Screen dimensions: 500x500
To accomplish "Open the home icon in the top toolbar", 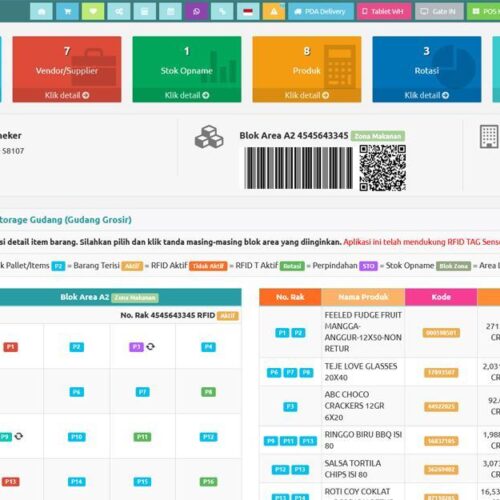I will click(41, 12).
